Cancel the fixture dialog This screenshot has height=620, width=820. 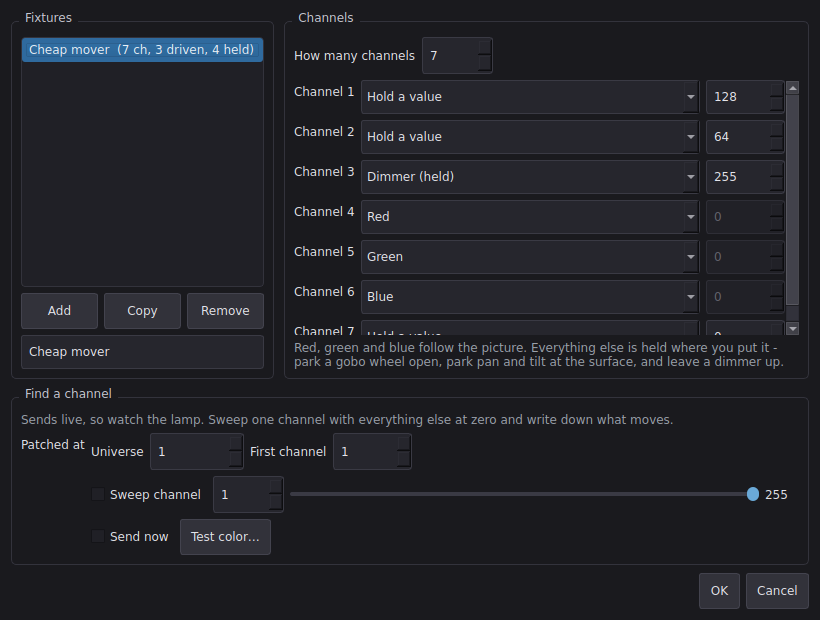777,591
